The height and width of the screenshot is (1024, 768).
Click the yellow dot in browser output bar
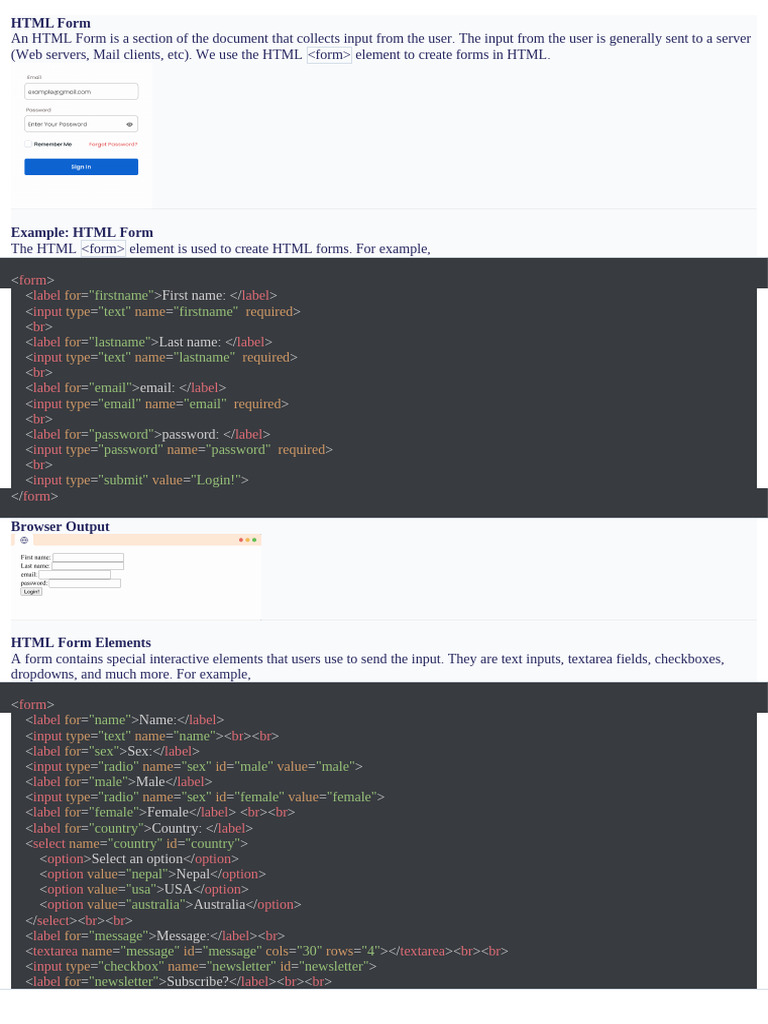248,540
